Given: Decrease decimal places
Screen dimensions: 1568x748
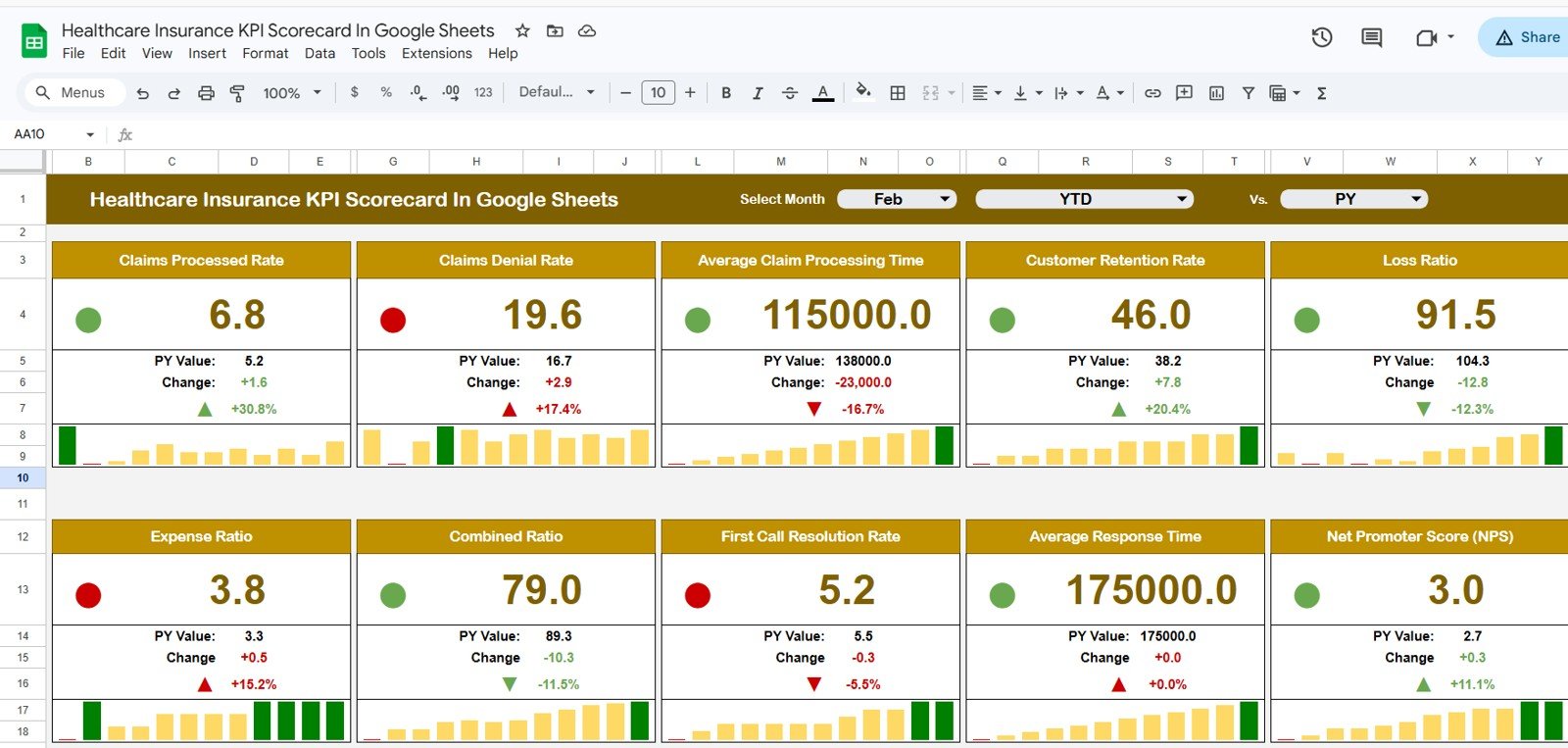Looking at the screenshot, I should click(418, 92).
